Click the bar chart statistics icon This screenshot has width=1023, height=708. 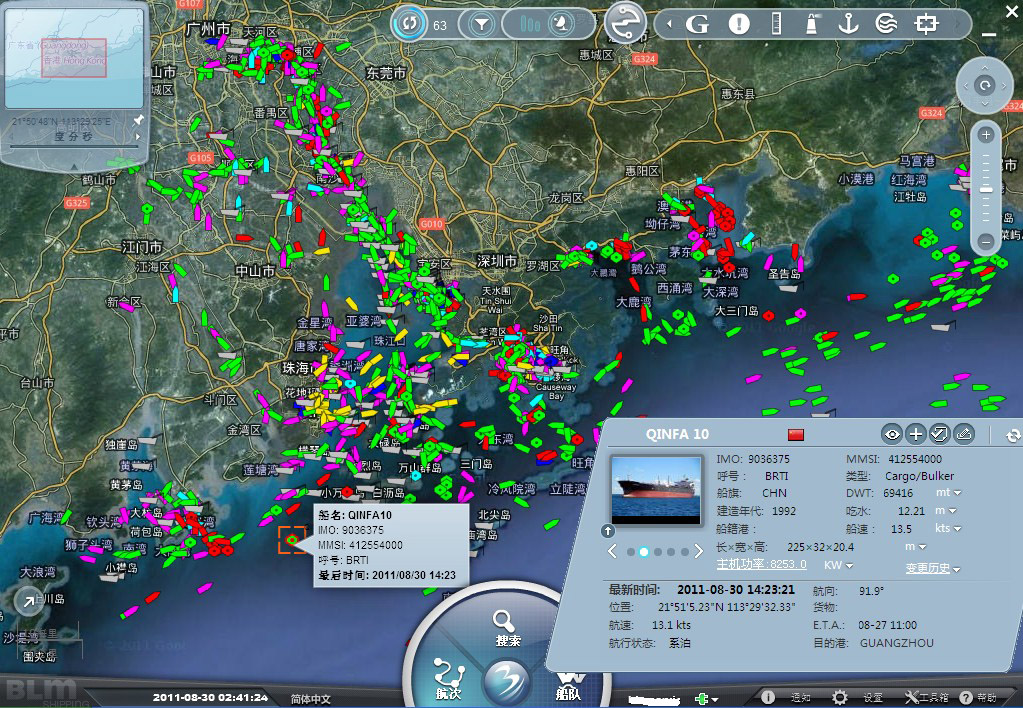click(x=530, y=25)
